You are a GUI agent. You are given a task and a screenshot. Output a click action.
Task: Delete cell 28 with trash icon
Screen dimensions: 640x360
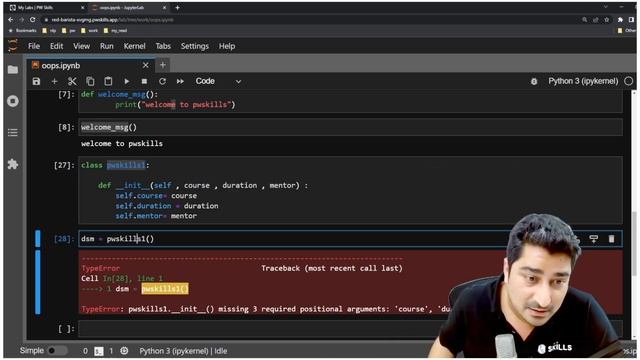611,239
